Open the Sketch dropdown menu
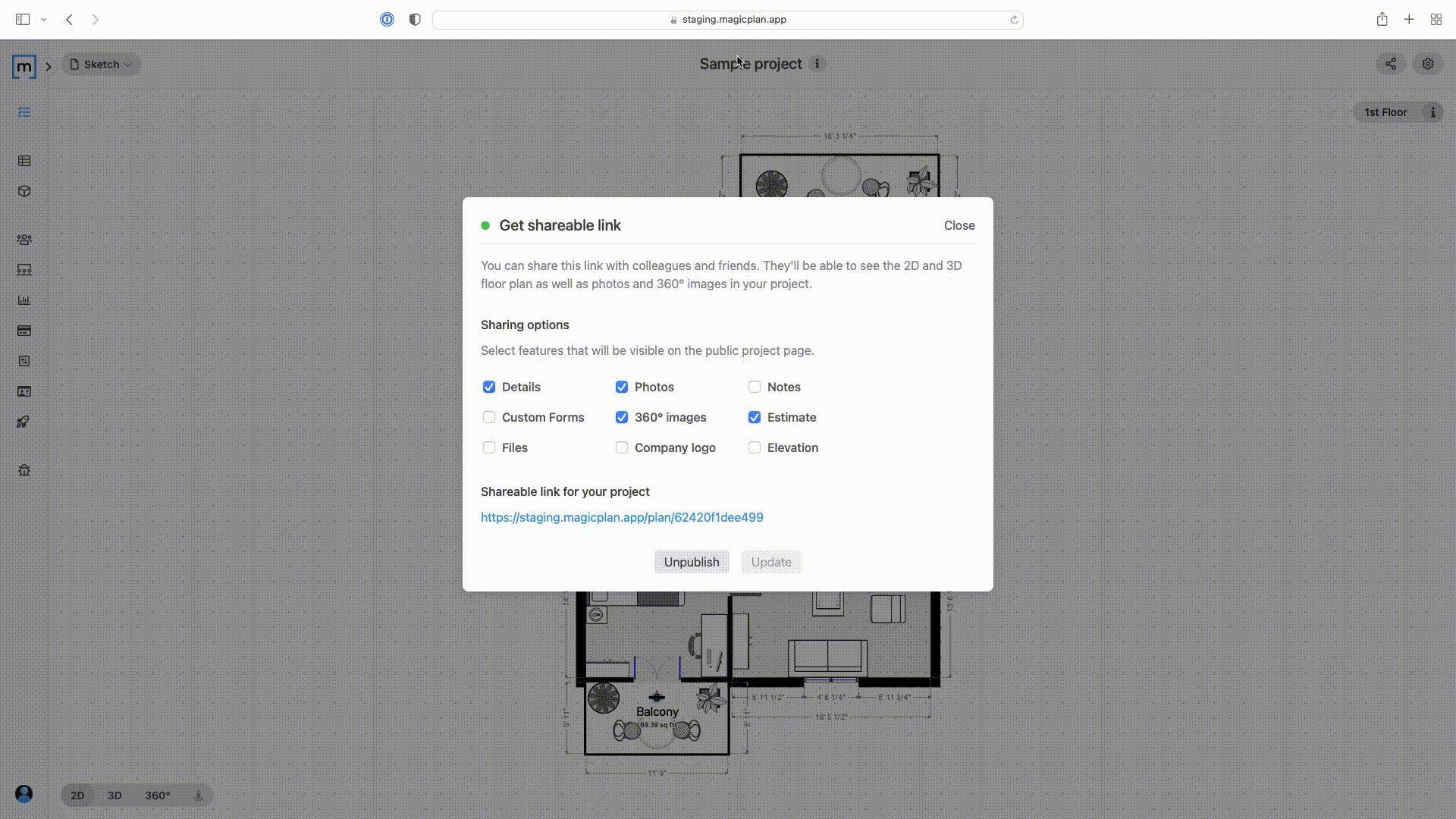Screen dimensions: 1456x819 tap(101, 64)
